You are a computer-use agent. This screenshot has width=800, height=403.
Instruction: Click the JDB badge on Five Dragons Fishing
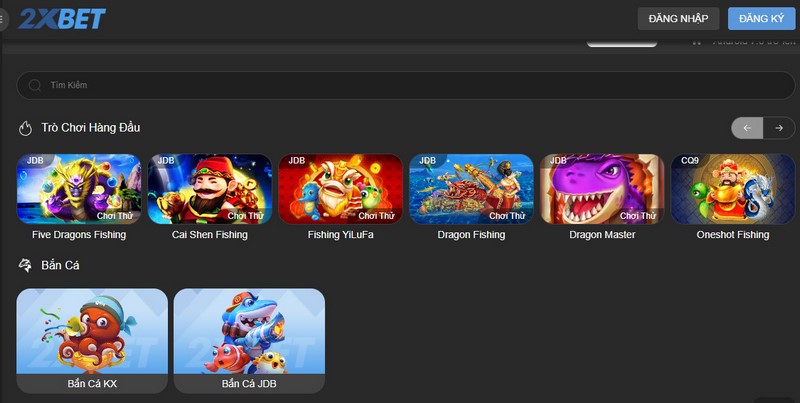(35, 161)
